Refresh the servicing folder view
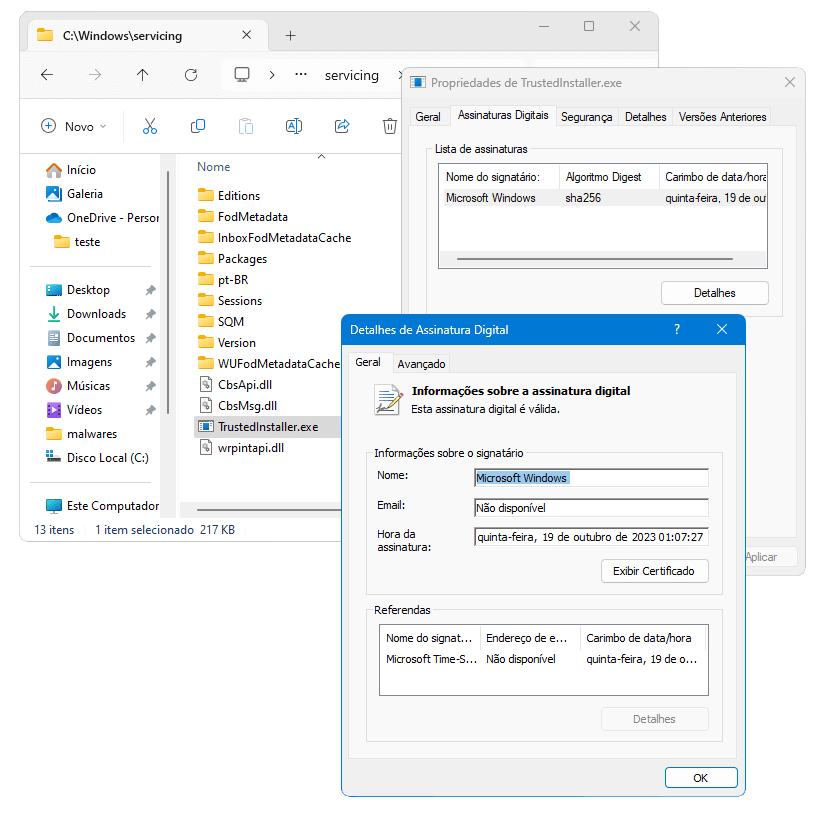 click(191, 75)
